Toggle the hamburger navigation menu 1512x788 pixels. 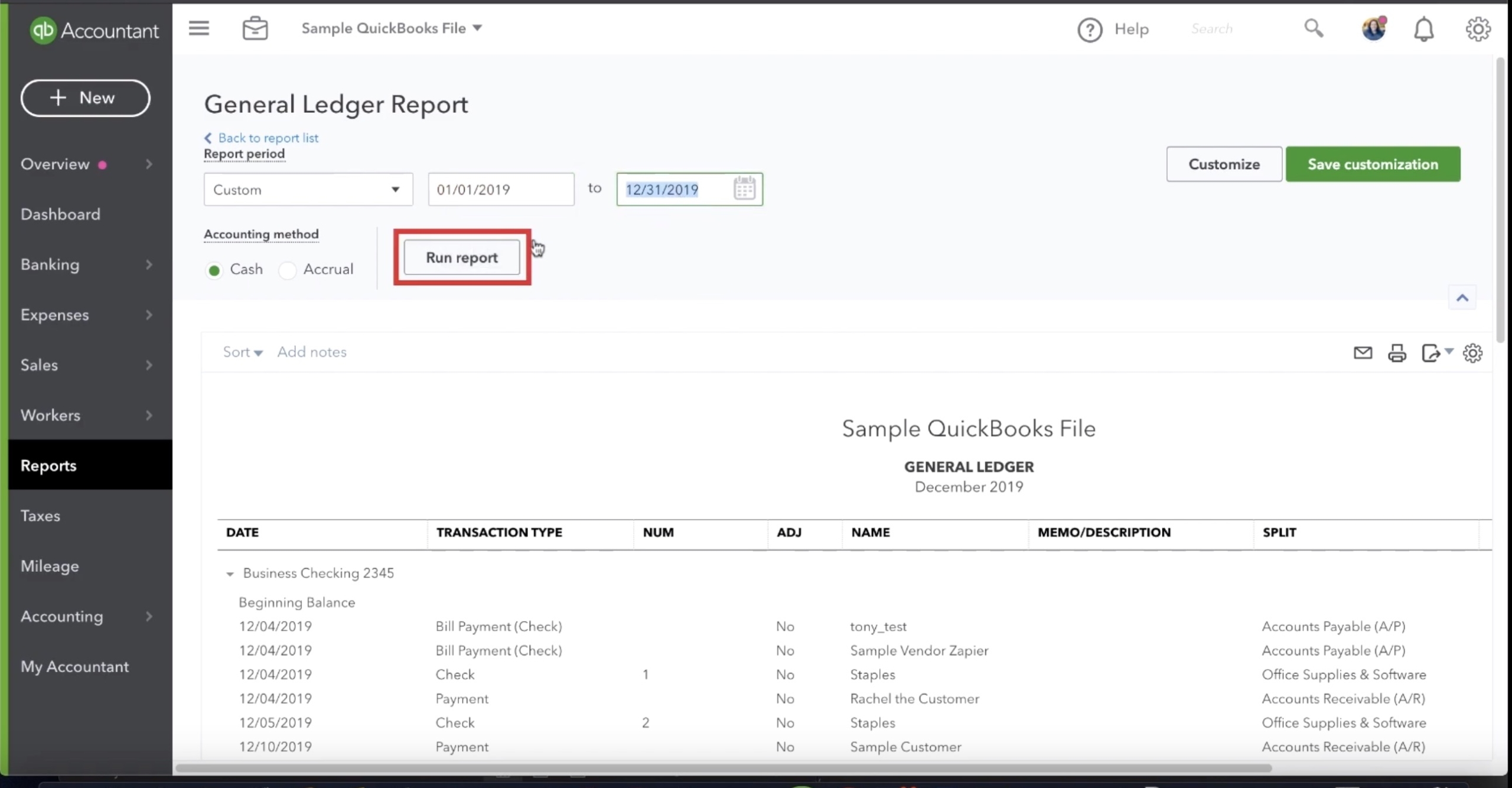tap(199, 28)
